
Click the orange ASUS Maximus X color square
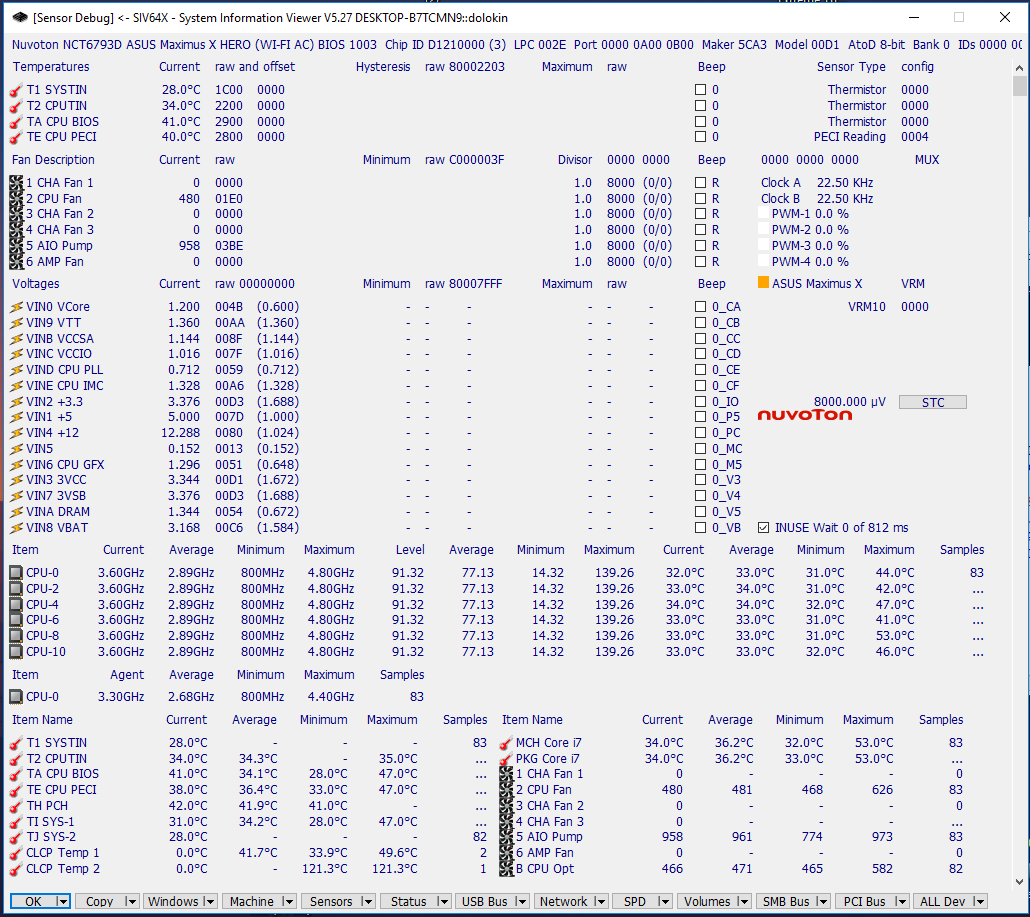(763, 282)
